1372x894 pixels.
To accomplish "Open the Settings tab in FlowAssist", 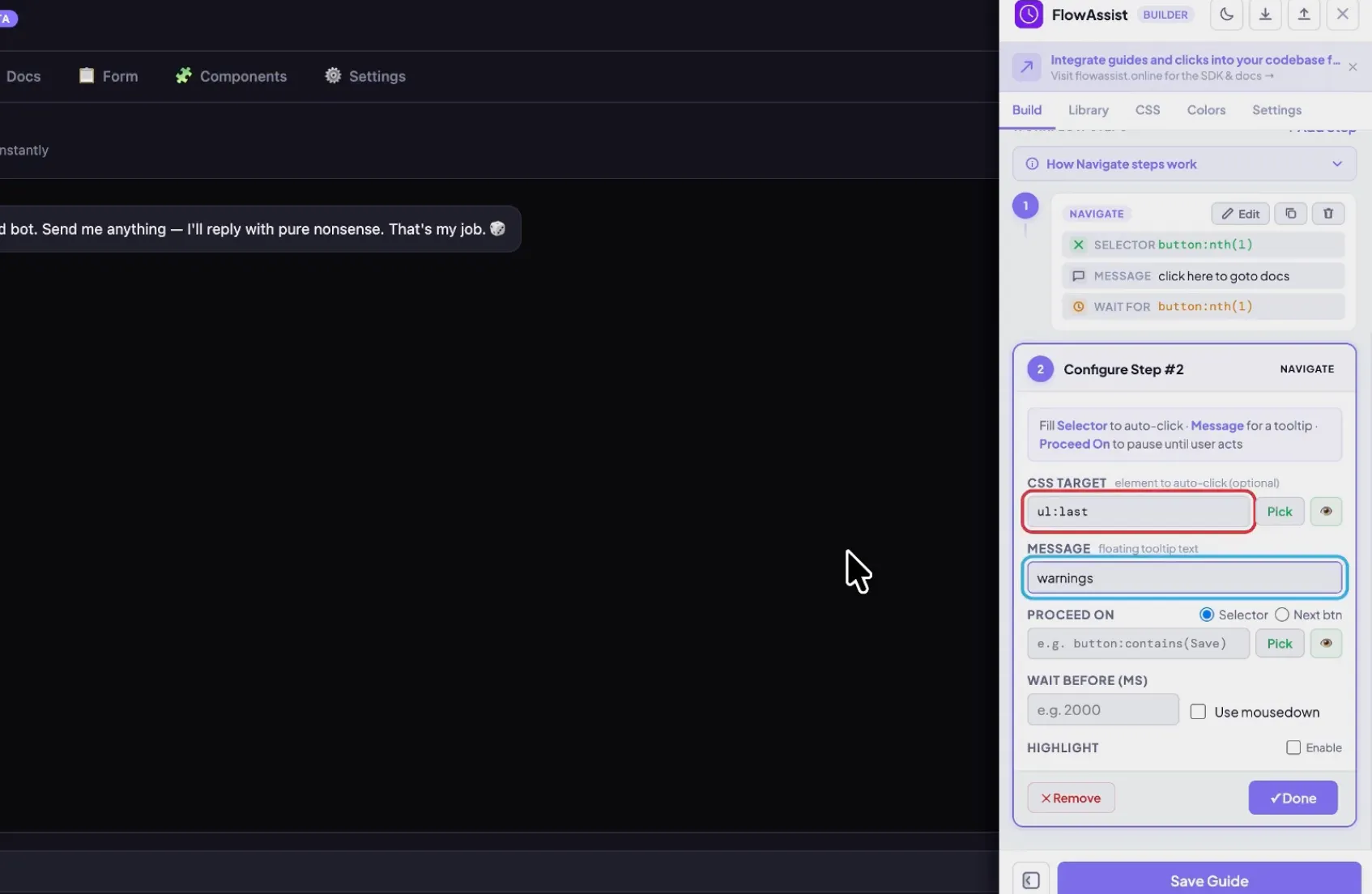I will point(1276,110).
